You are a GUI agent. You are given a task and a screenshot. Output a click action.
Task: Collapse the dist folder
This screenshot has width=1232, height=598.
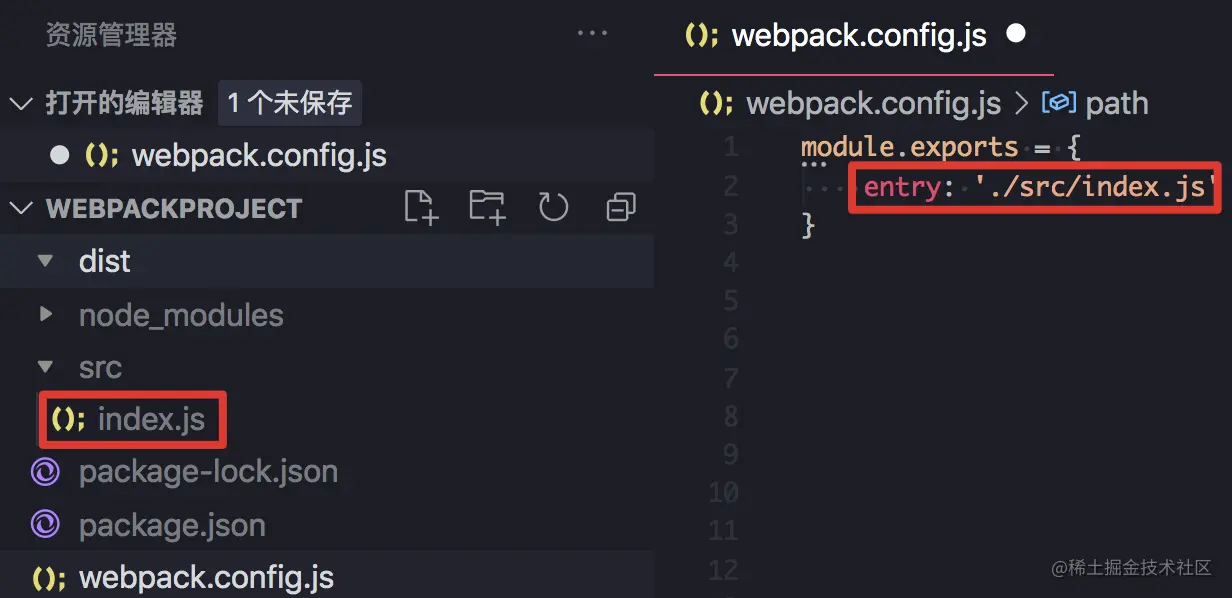point(45,262)
